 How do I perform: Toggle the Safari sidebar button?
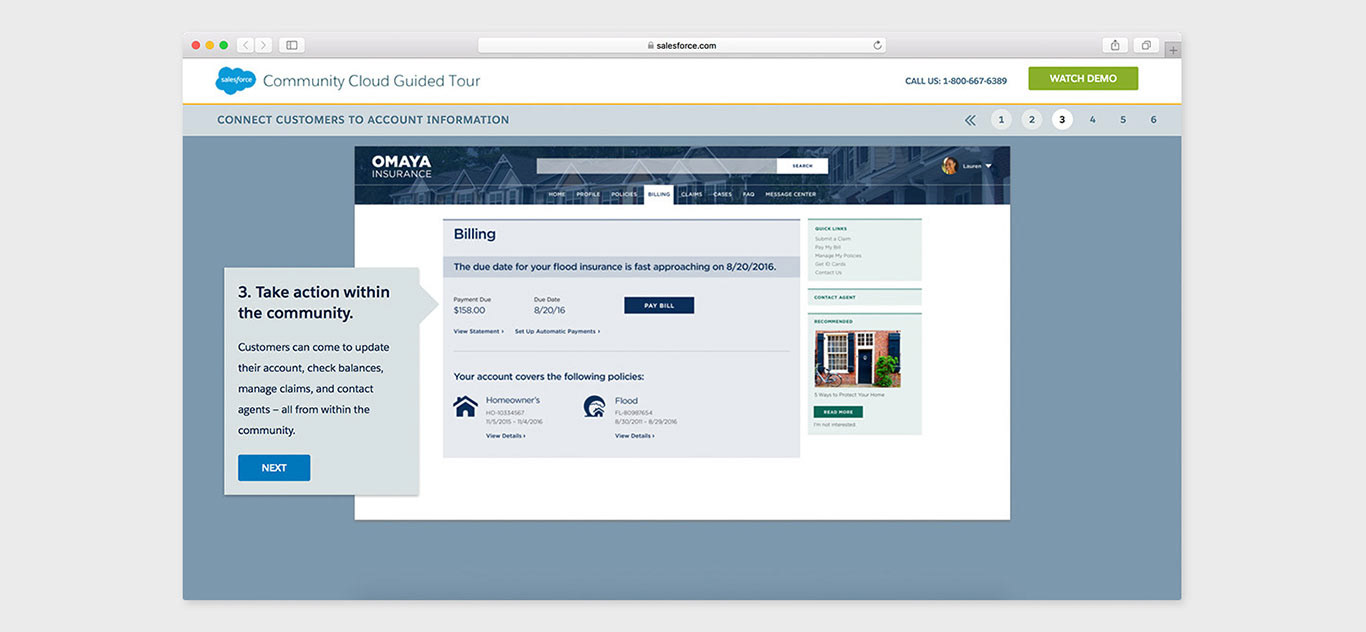coord(292,45)
